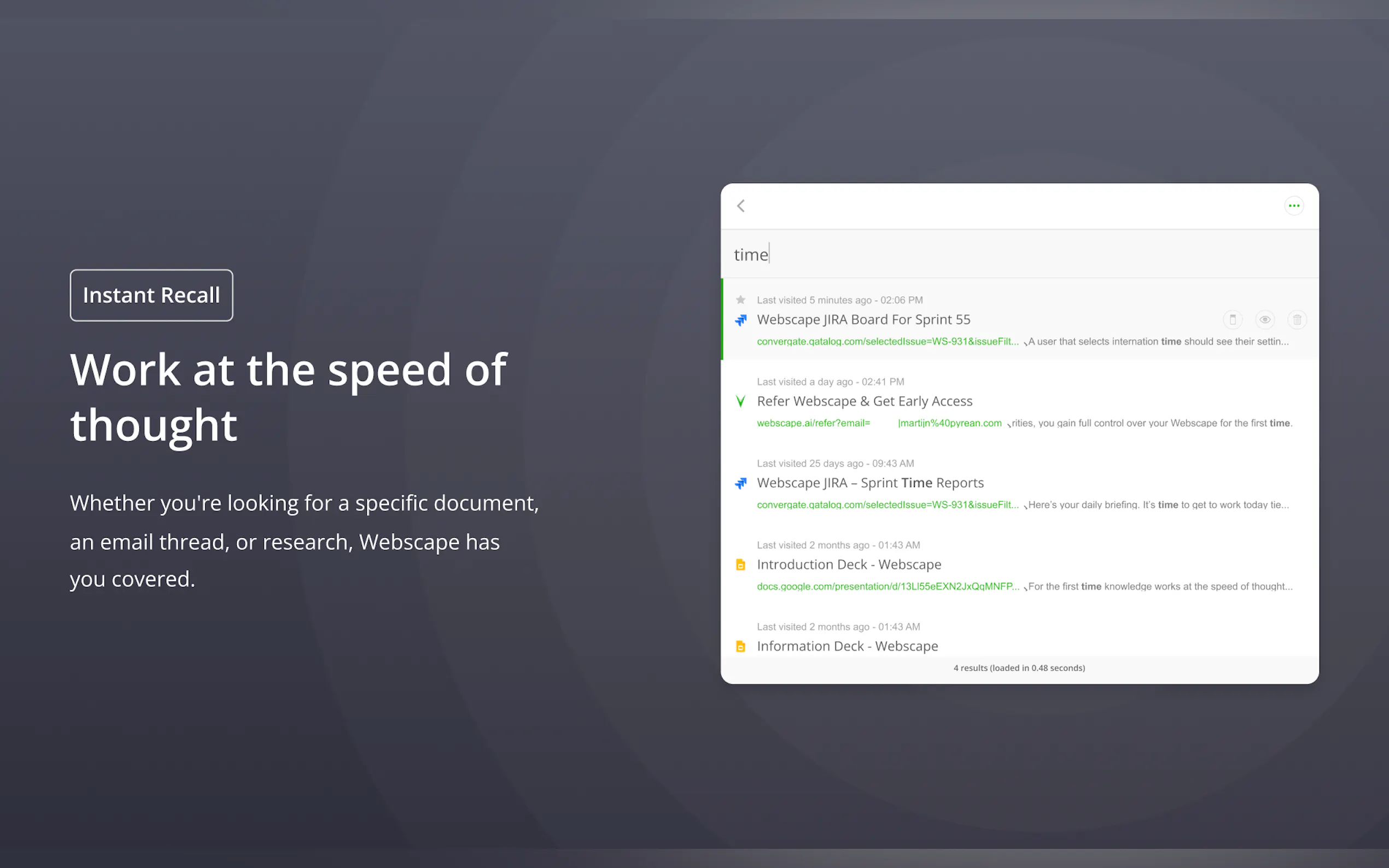
Task: Delete first result using trash icon
Action: coord(1297,320)
